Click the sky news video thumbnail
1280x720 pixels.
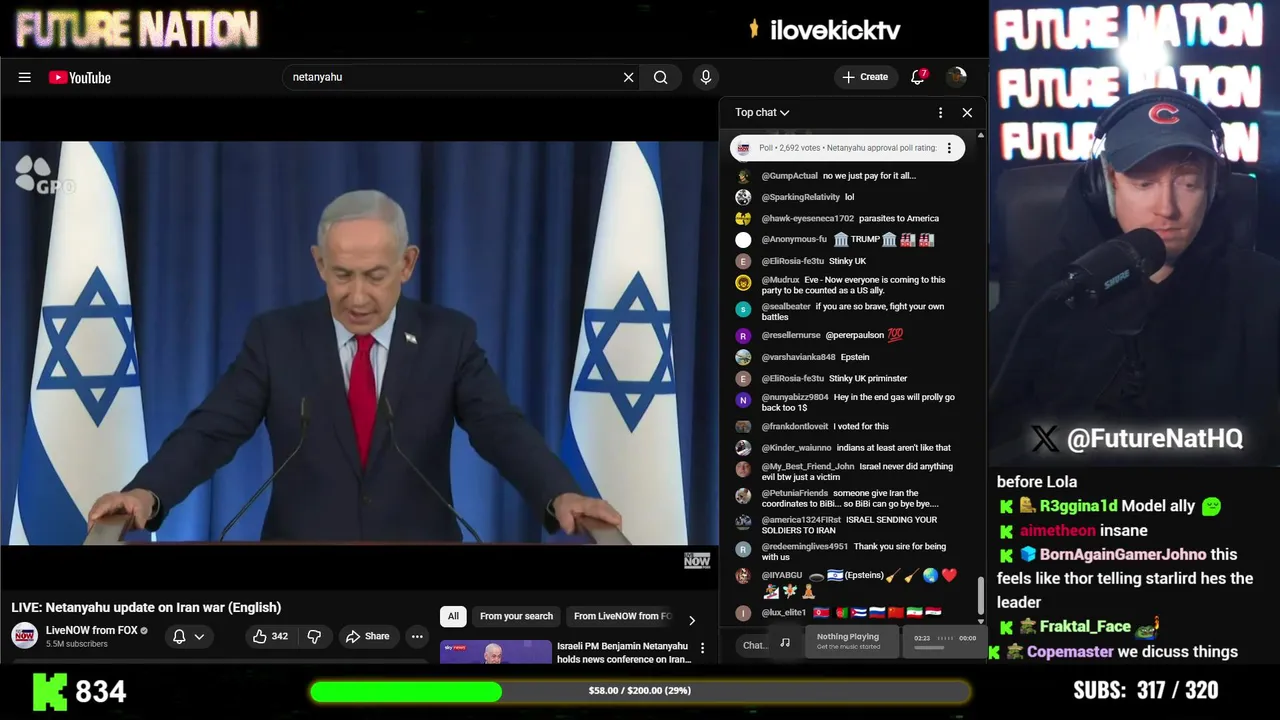pos(496,652)
